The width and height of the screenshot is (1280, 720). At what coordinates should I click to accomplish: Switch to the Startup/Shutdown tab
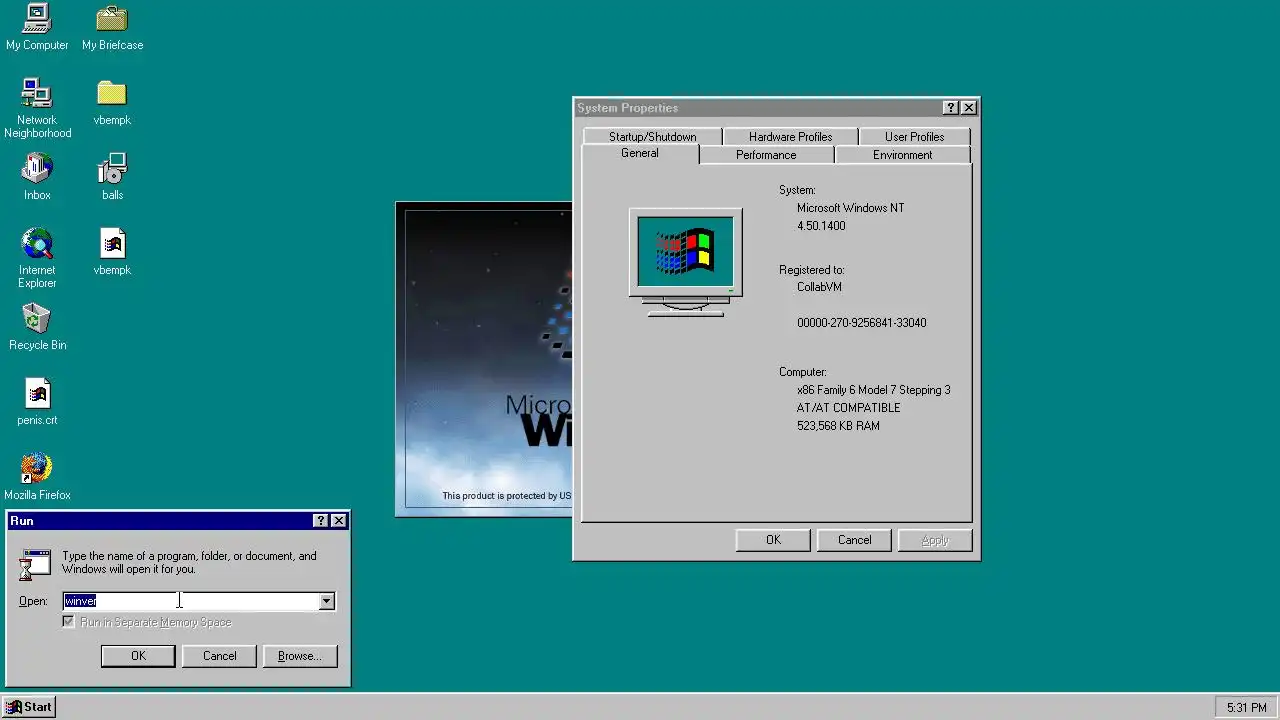click(652, 137)
